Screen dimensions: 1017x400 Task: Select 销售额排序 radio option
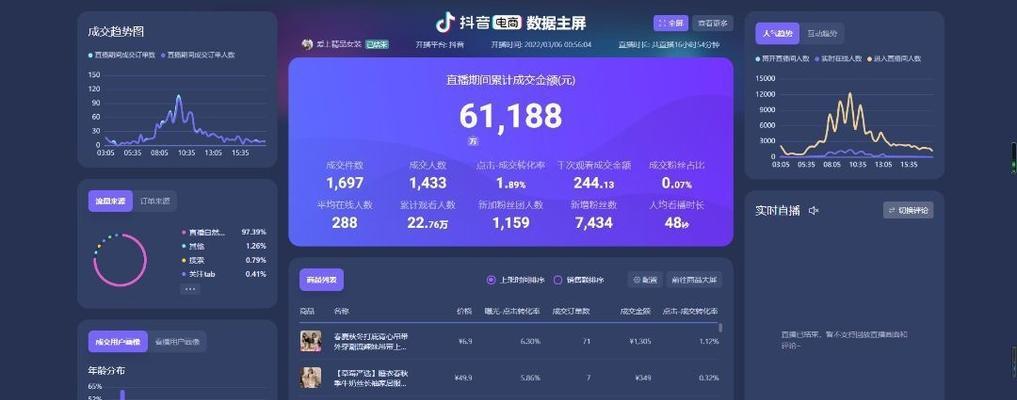click(x=579, y=280)
